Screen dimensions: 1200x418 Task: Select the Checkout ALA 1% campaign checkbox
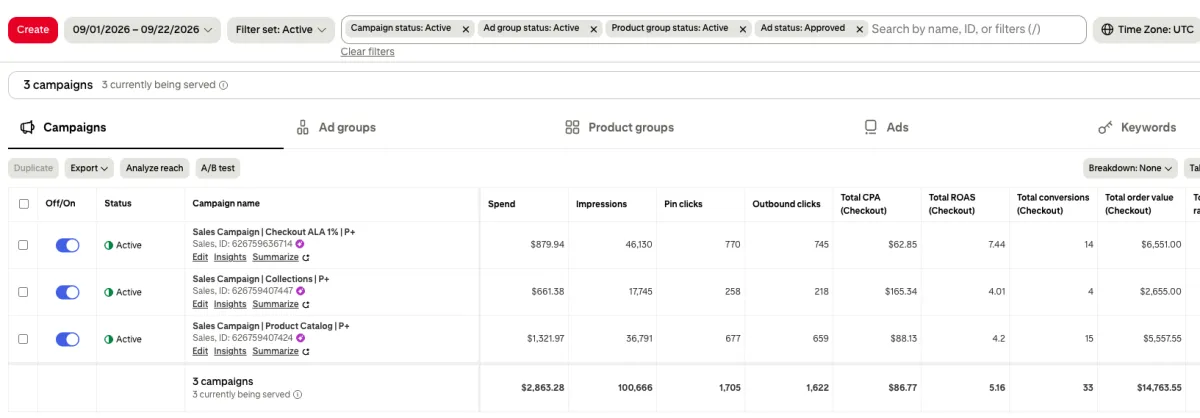(x=24, y=245)
